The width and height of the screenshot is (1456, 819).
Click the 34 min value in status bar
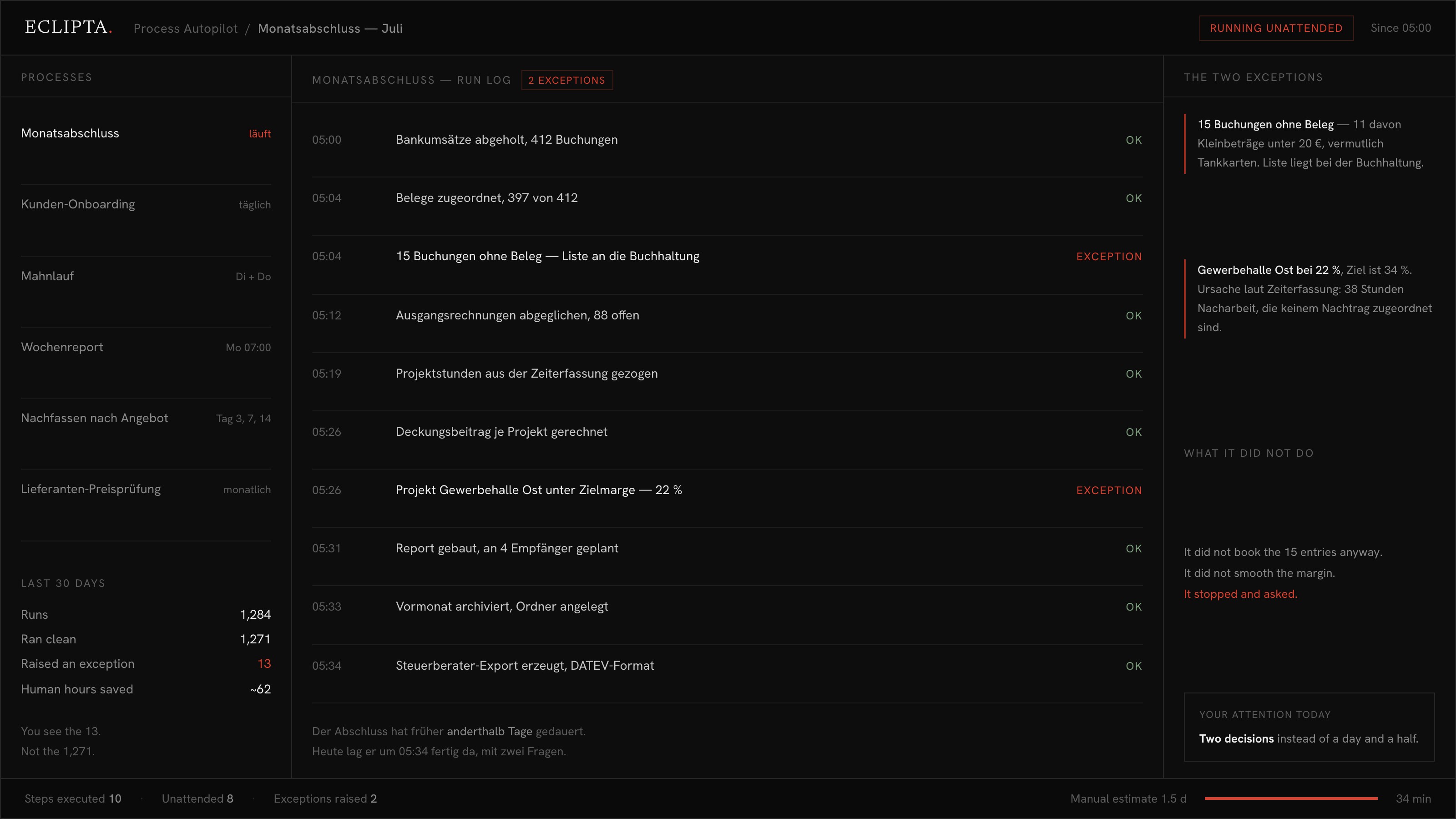click(x=1414, y=799)
